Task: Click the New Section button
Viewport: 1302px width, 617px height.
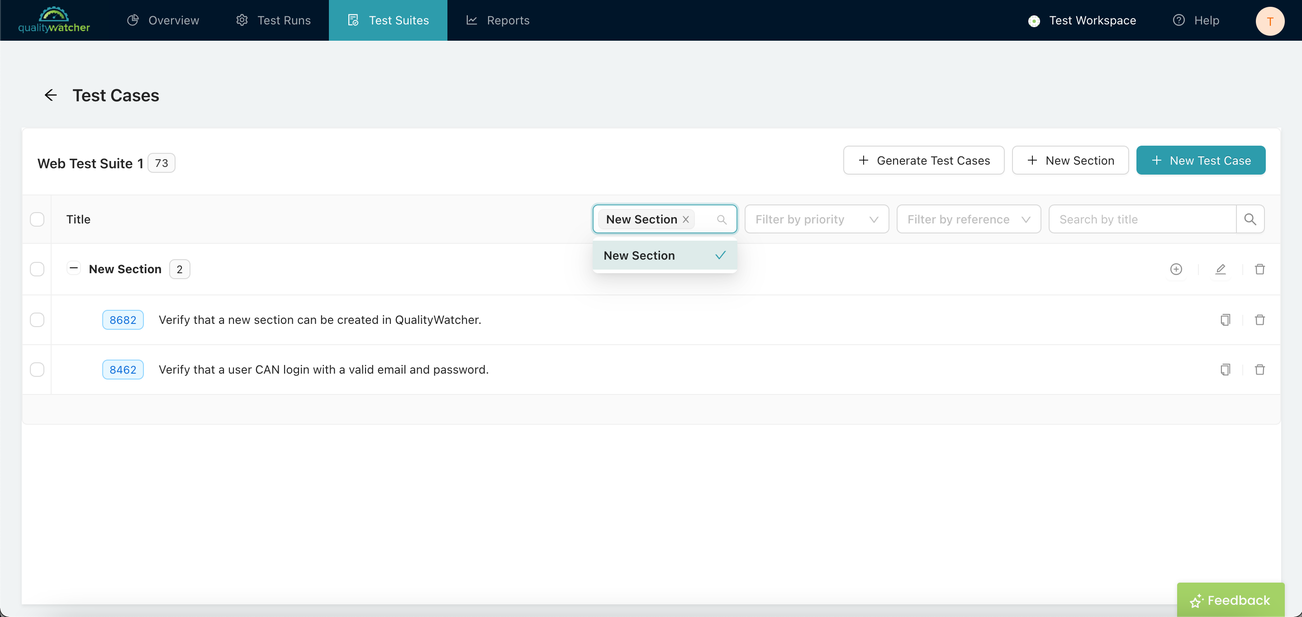Action: pos(1070,160)
